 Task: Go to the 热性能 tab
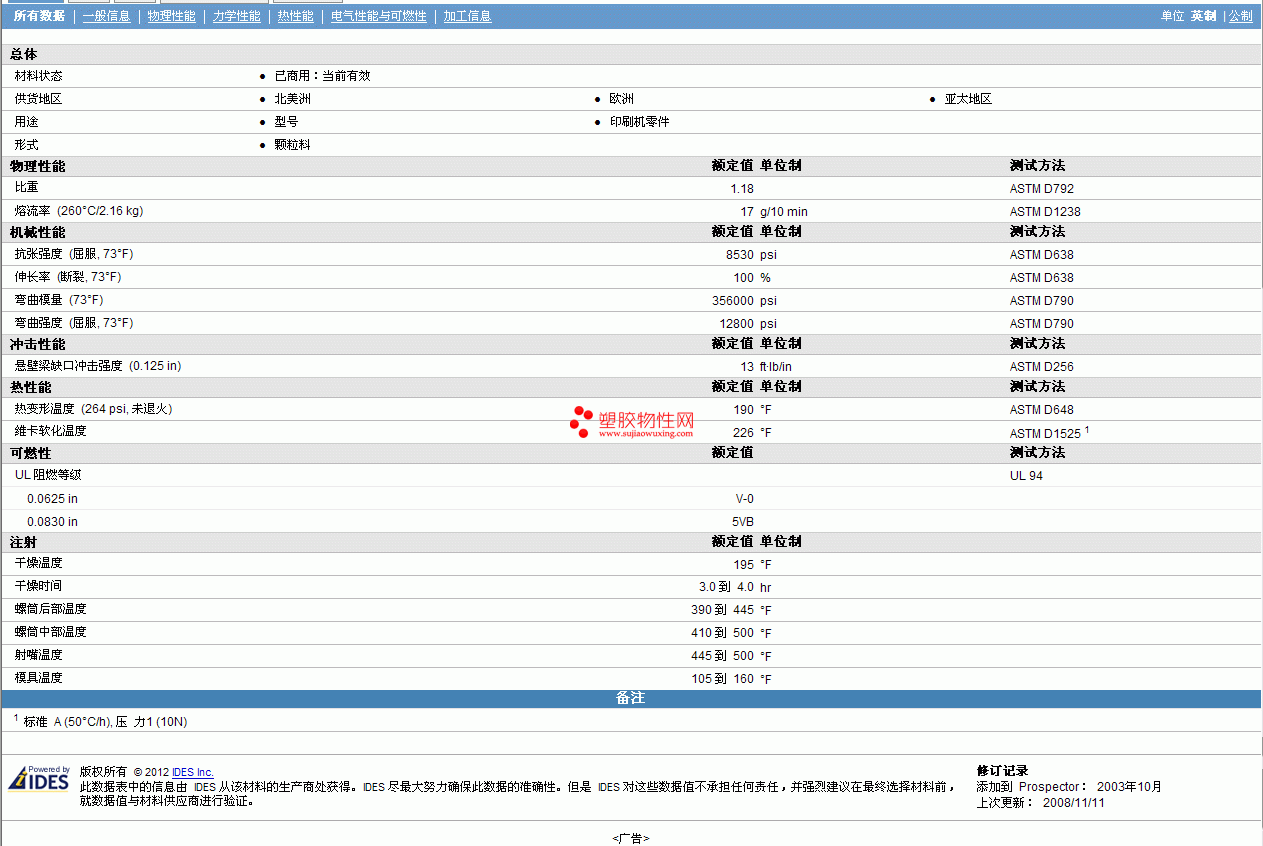point(296,16)
